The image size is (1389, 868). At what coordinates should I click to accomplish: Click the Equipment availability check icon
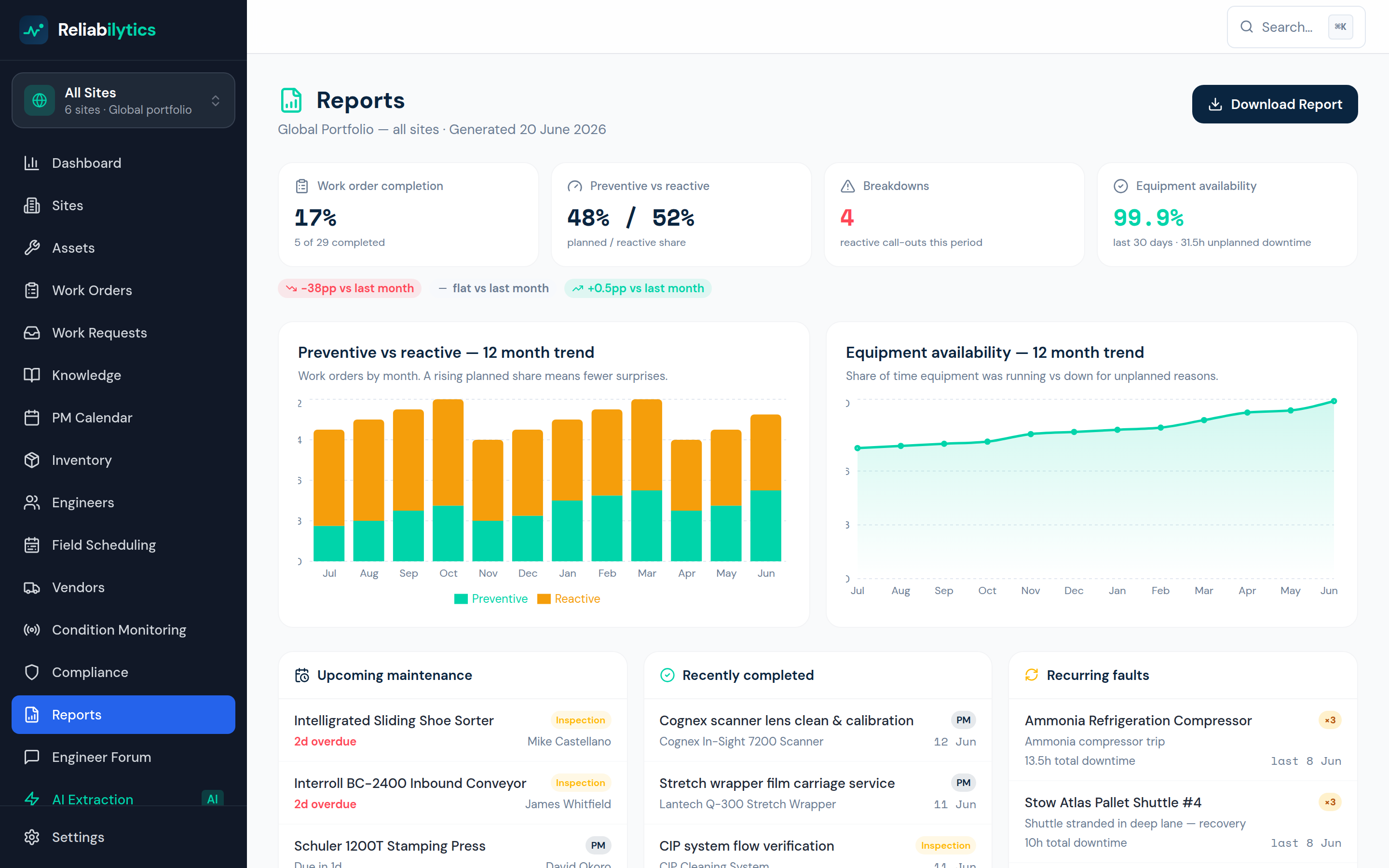[1120, 186]
